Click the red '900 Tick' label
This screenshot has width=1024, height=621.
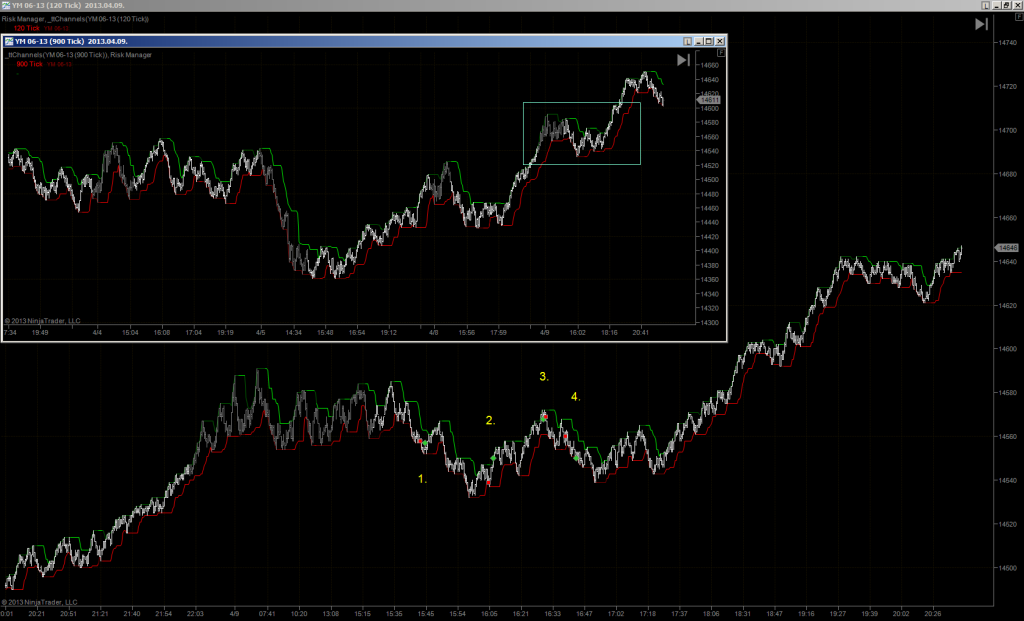(x=29, y=64)
